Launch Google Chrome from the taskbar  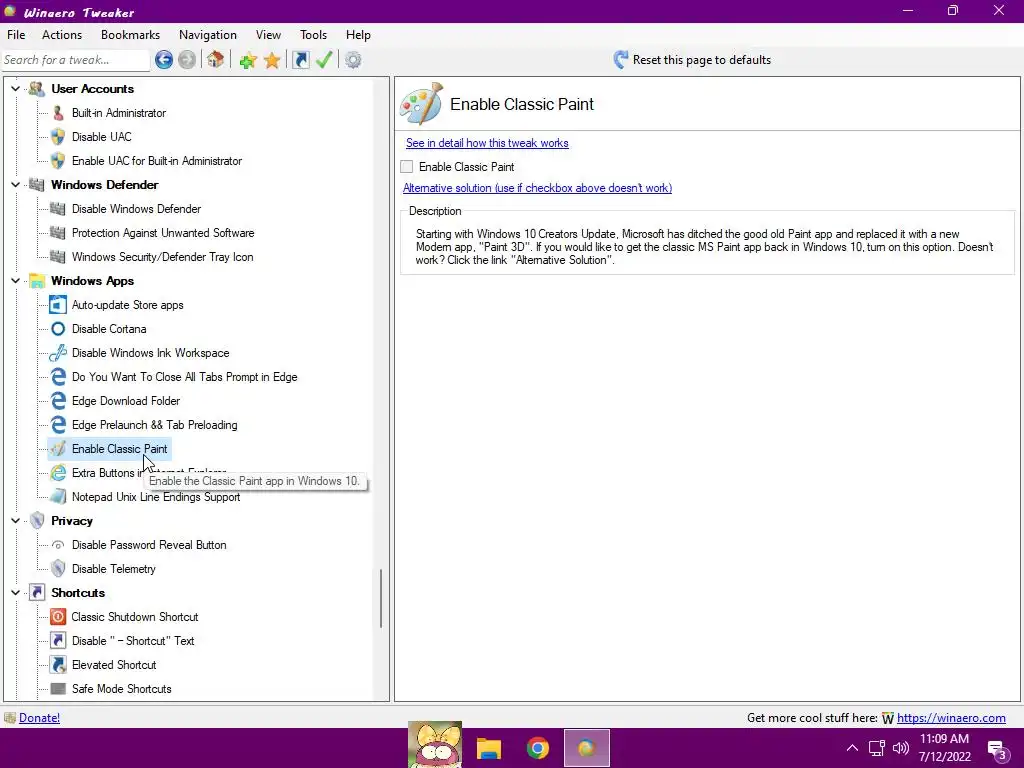click(x=537, y=748)
